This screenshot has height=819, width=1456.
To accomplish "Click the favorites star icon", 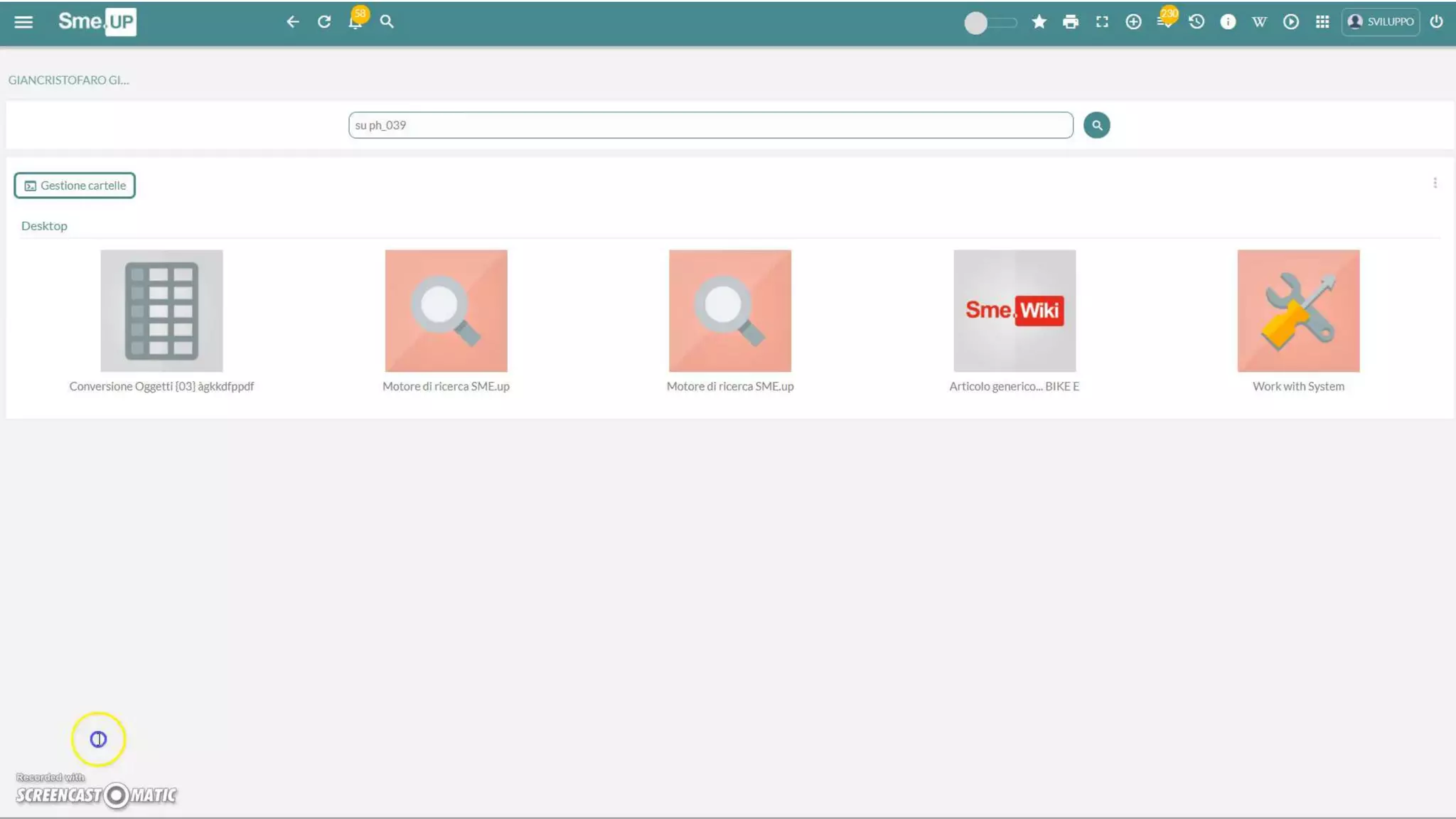I will coord(1039,22).
